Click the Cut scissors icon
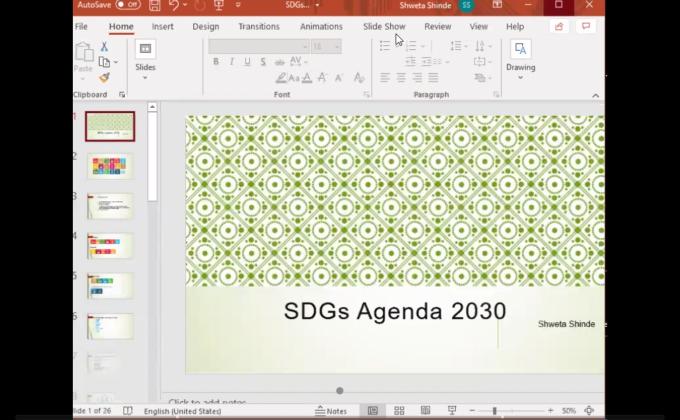Screen dimensions: 680x420 pyautogui.click(x=104, y=46)
